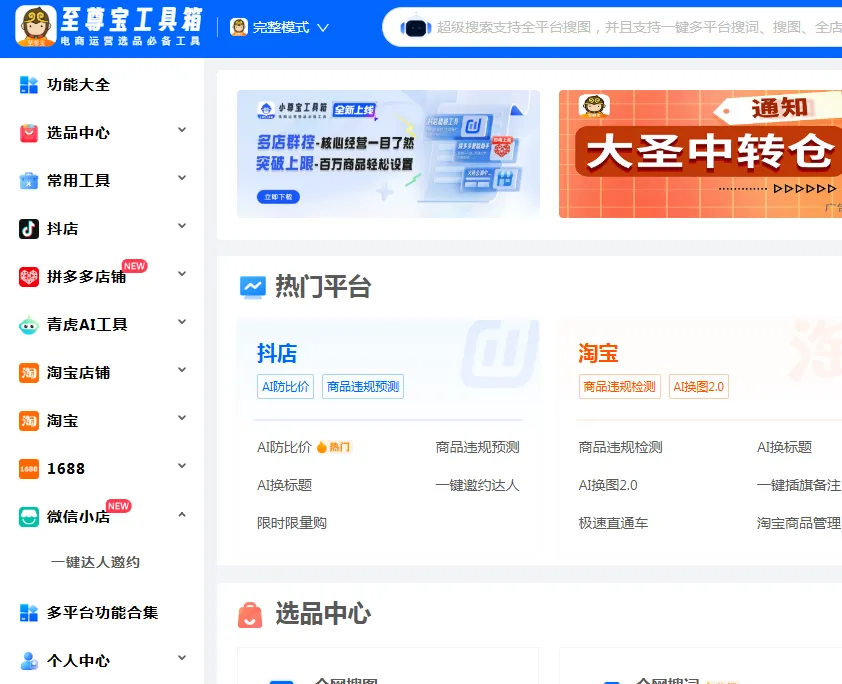Click the 多平台功能合集 icon
Image resolution: width=842 pixels, height=684 pixels.
[x=28, y=613]
